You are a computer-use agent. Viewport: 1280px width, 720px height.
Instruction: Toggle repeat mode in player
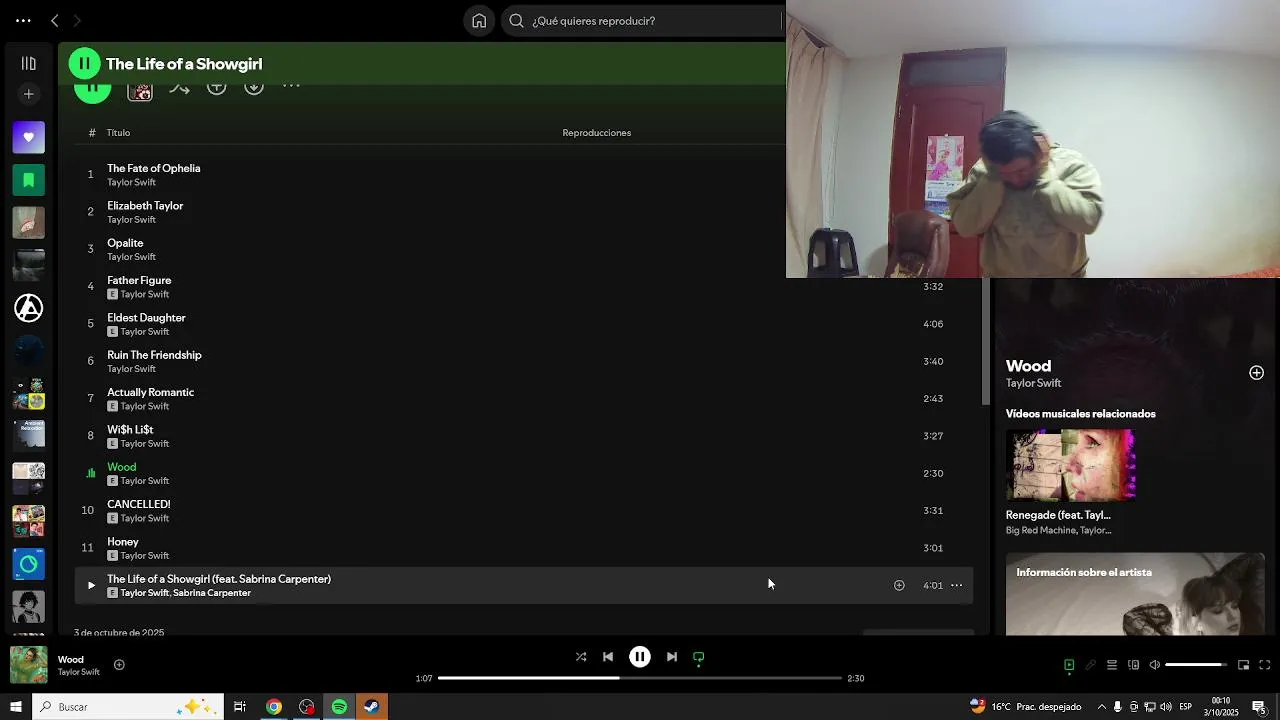pyautogui.click(x=699, y=657)
